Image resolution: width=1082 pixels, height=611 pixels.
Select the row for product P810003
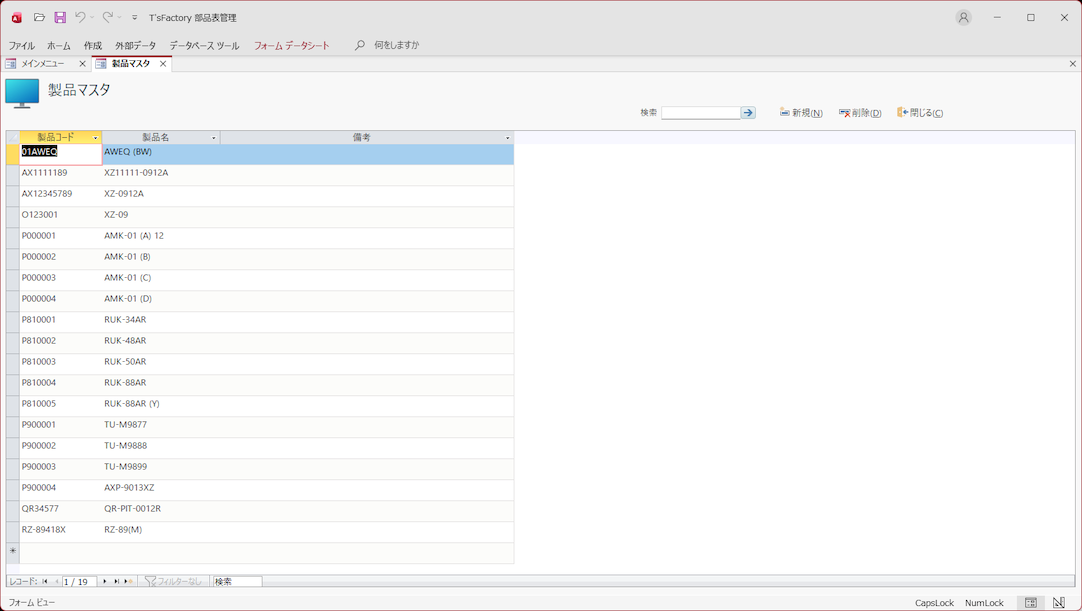coord(13,362)
